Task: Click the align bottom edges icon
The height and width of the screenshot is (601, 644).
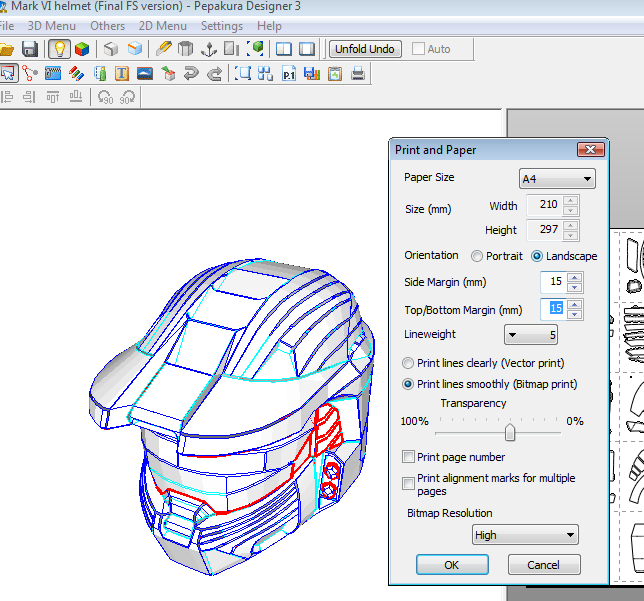Action: click(76, 97)
